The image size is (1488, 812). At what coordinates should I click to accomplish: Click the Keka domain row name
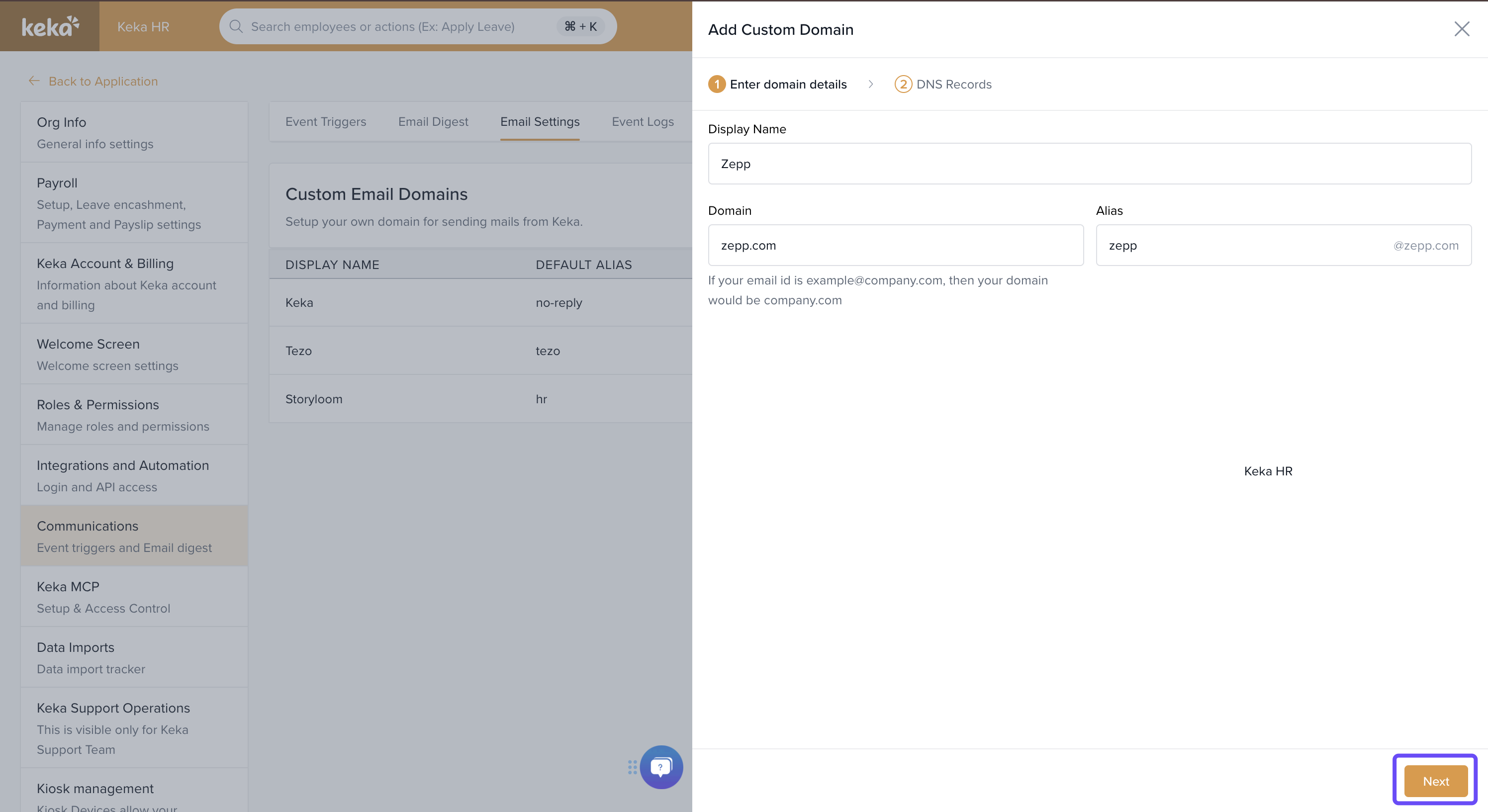click(x=299, y=303)
